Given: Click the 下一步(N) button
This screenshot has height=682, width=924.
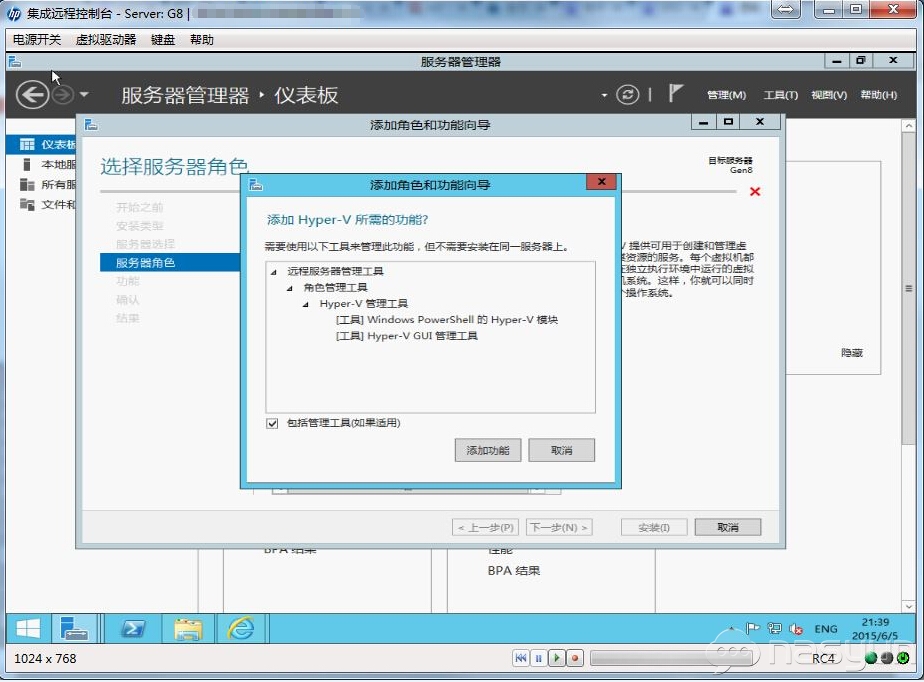Looking at the screenshot, I should [x=559, y=527].
